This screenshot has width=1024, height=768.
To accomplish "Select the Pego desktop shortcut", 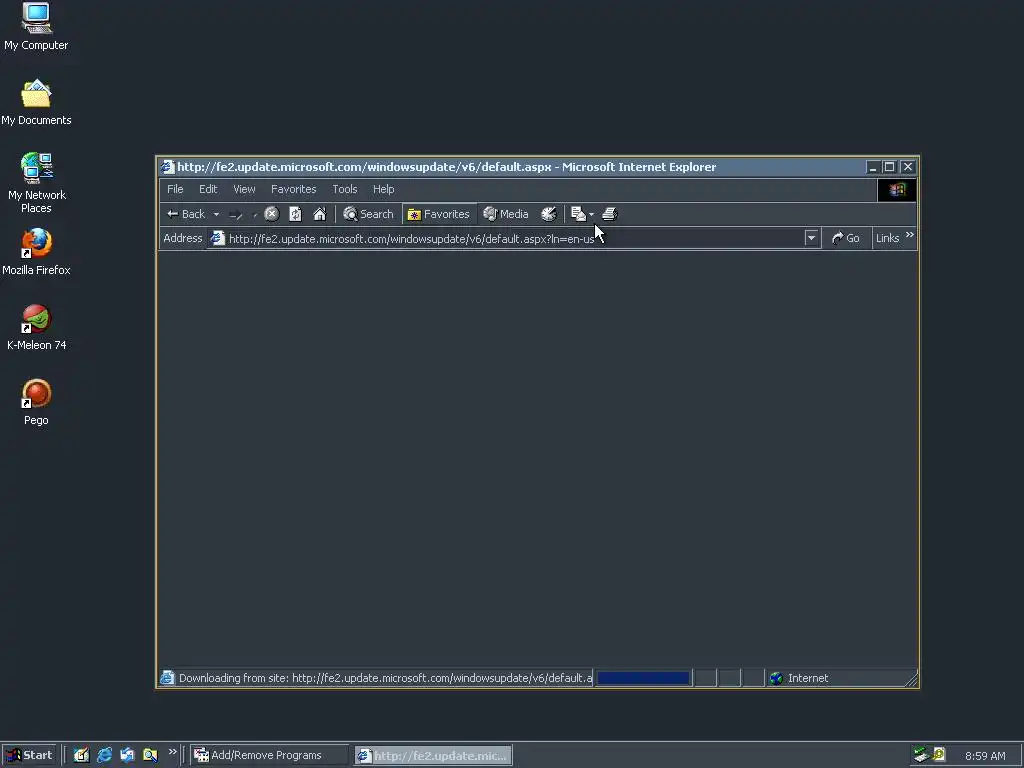I will click(x=36, y=402).
